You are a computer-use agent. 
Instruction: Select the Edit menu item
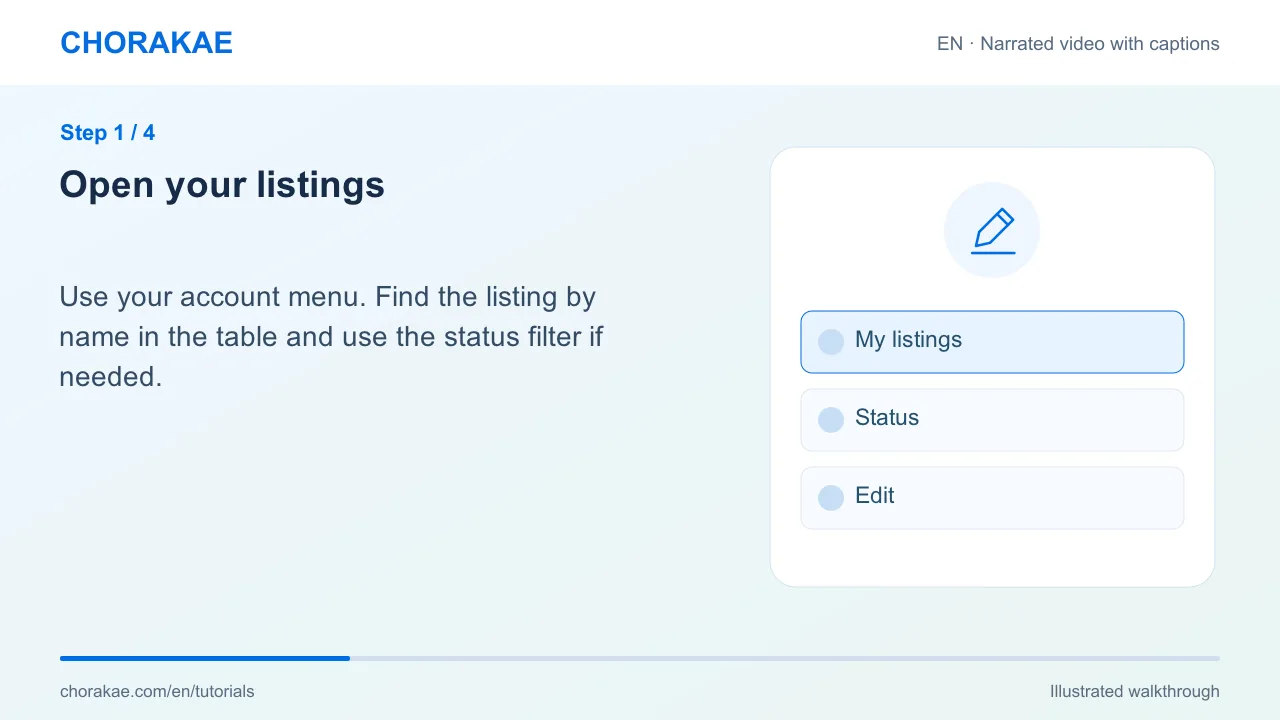click(x=992, y=498)
